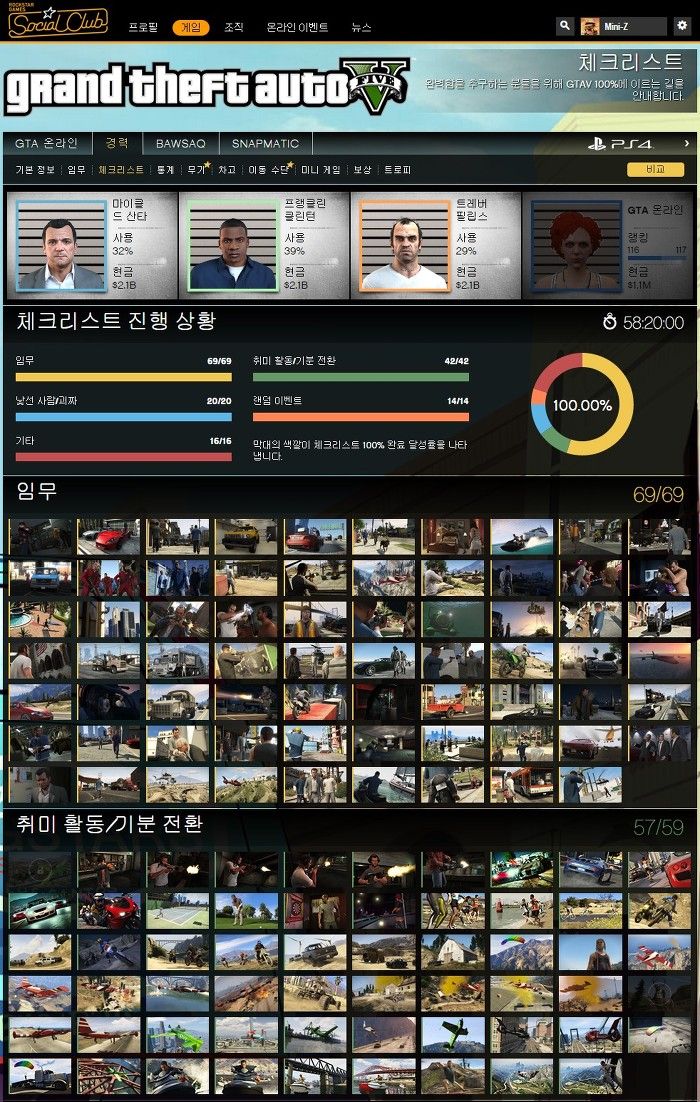Image resolution: width=700 pixels, height=1102 pixels.
Task: Open the golf course activity thumbnail
Action: pos(246,911)
